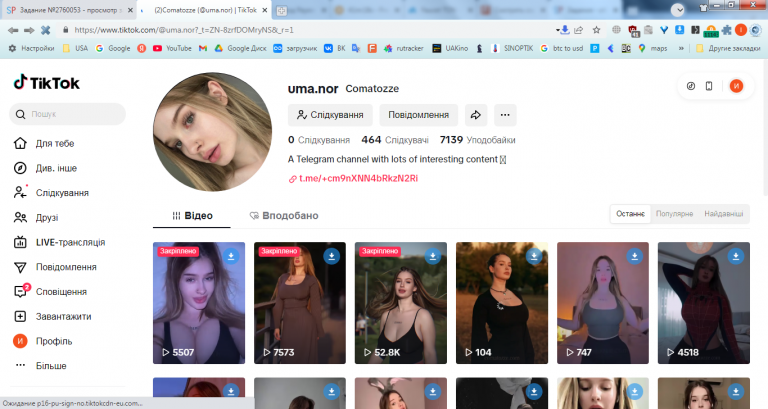Open Слідкування in the sidebar
The height and width of the screenshot is (409, 768).
click(51, 192)
